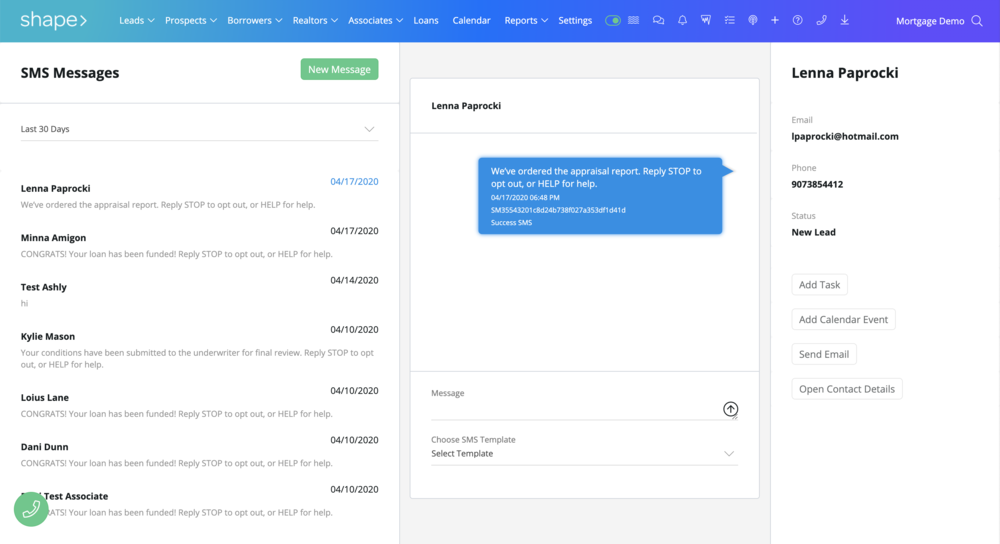The height and width of the screenshot is (544, 1000).
Task: Open Kylie Mason conversation
Action: (199, 349)
